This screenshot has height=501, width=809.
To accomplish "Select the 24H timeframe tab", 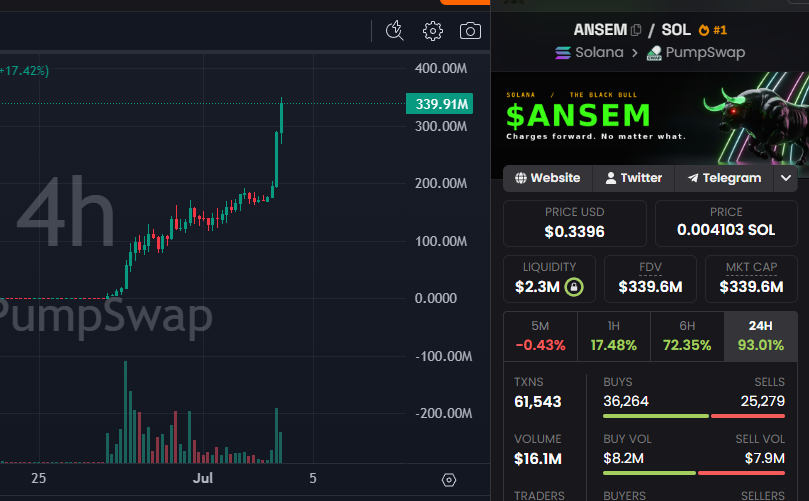I will [x=761, y=336].
